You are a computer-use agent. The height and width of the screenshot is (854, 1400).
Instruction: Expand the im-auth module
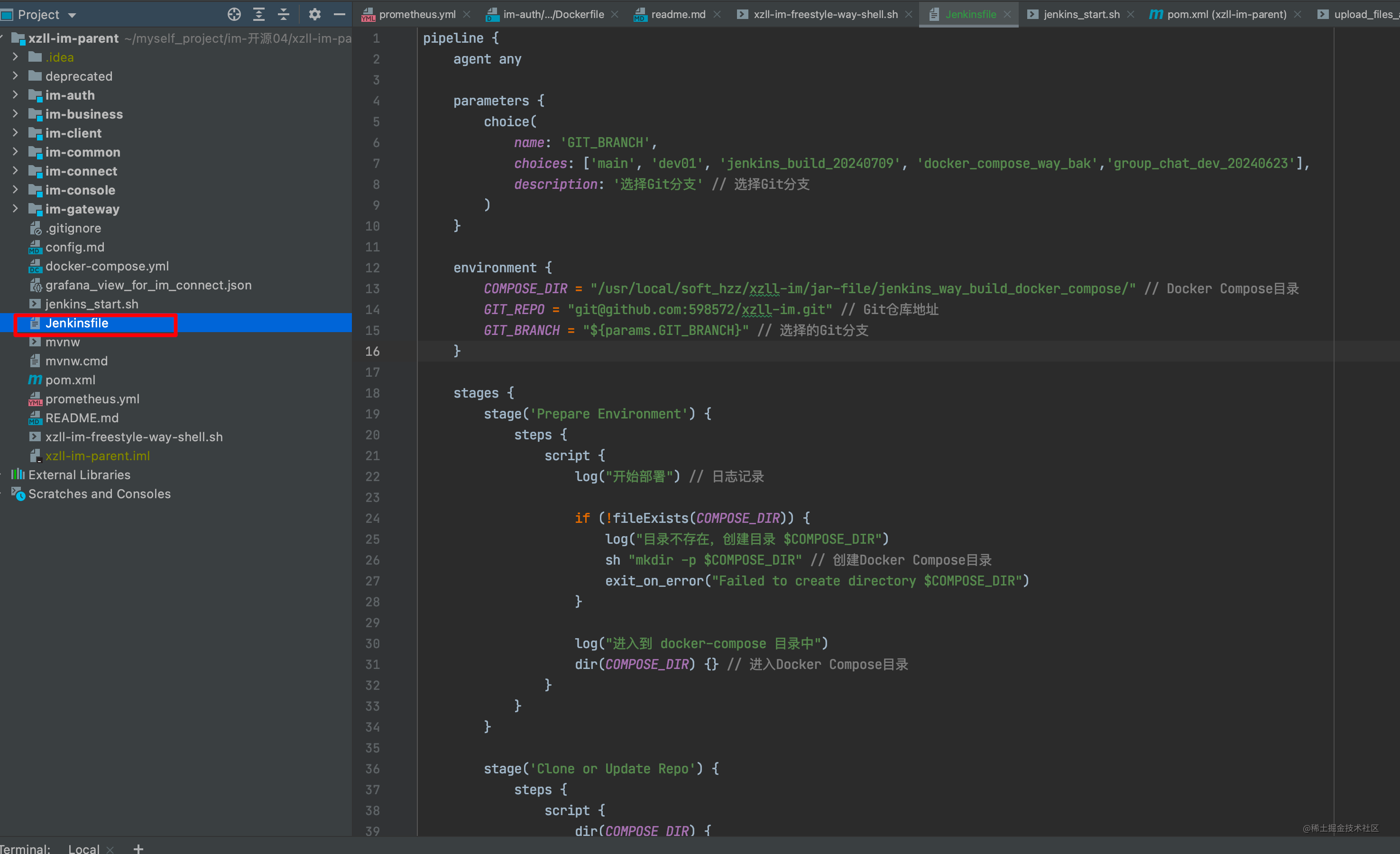(x=15, y=95)
